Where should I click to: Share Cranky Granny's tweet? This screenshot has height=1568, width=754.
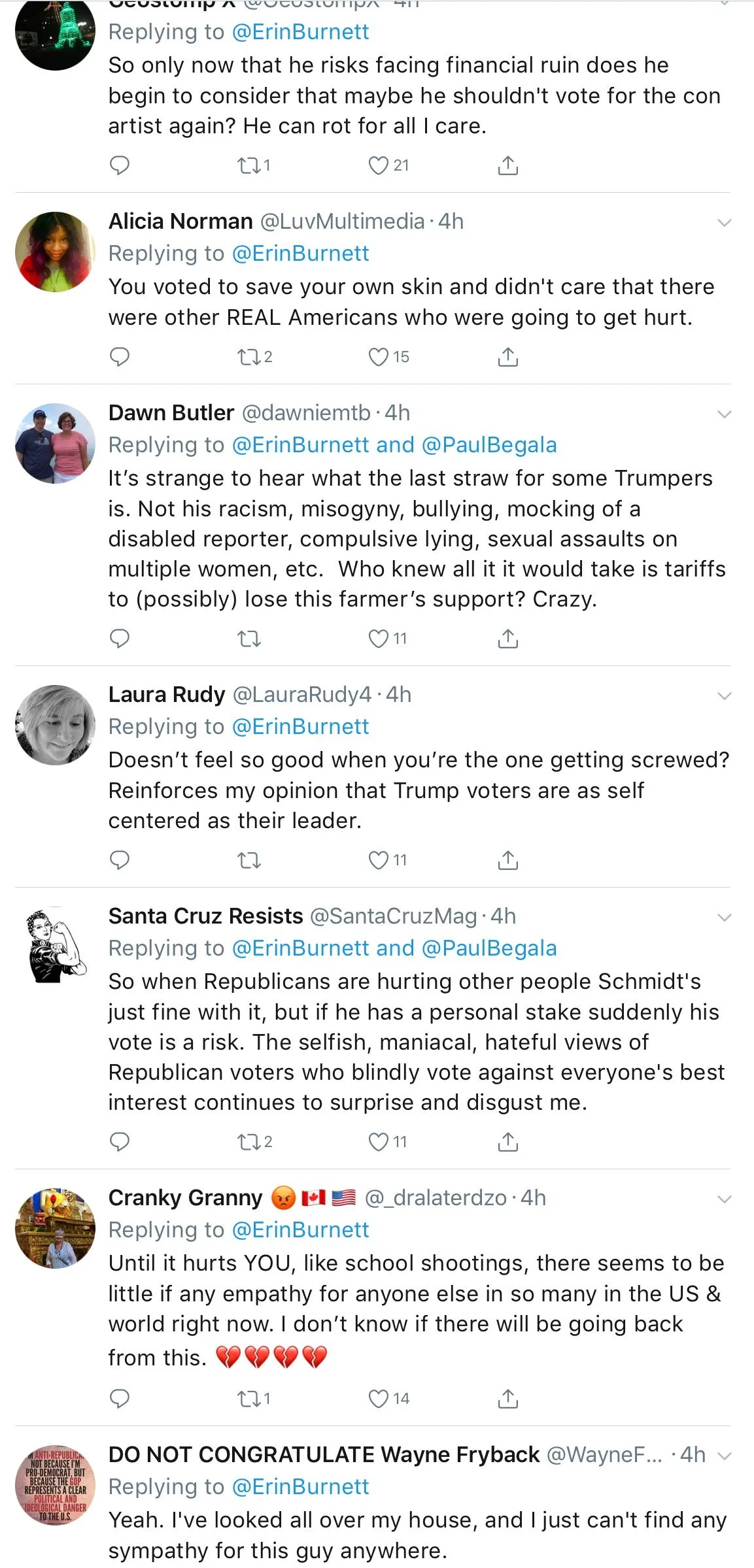(508, 1399)
